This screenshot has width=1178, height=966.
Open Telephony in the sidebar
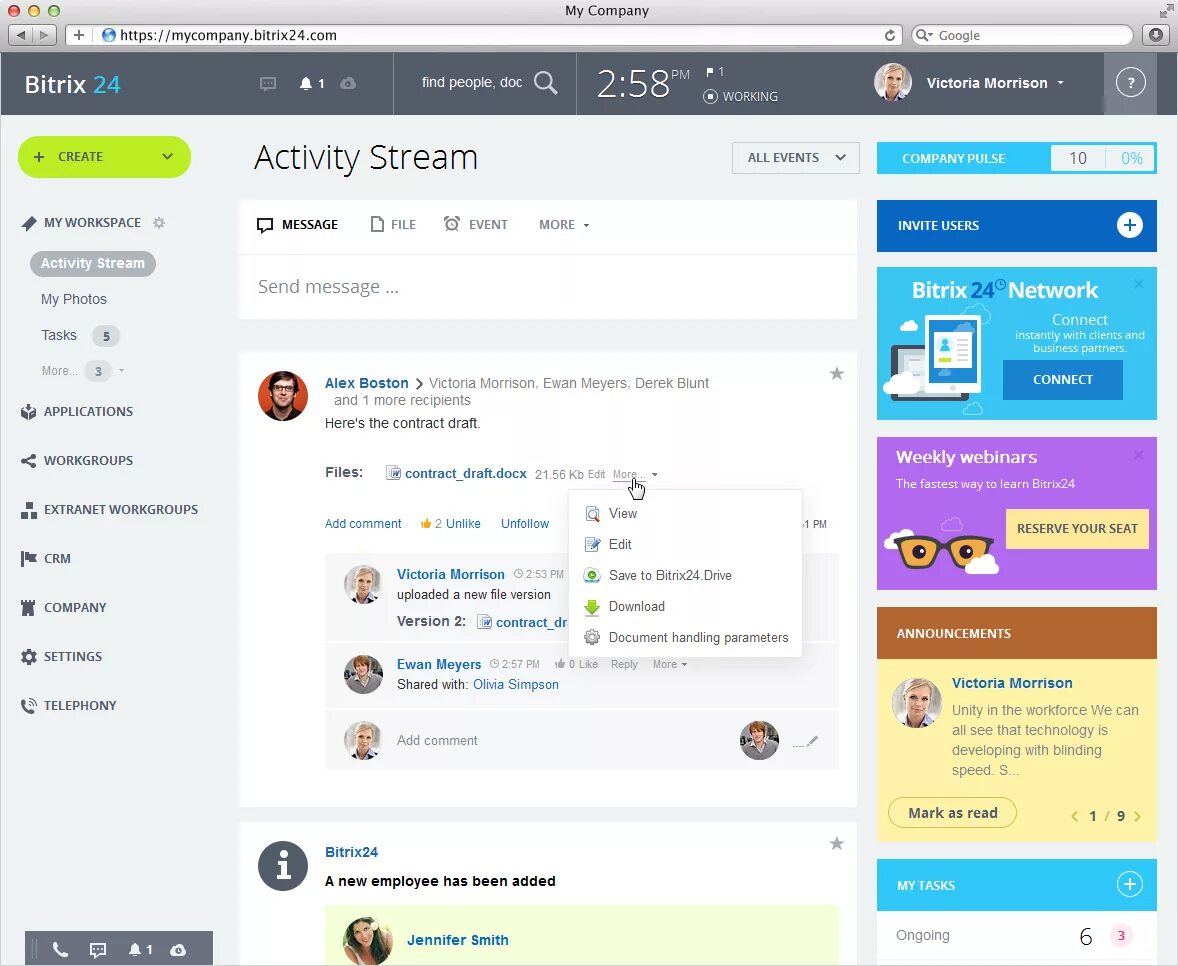80,705
